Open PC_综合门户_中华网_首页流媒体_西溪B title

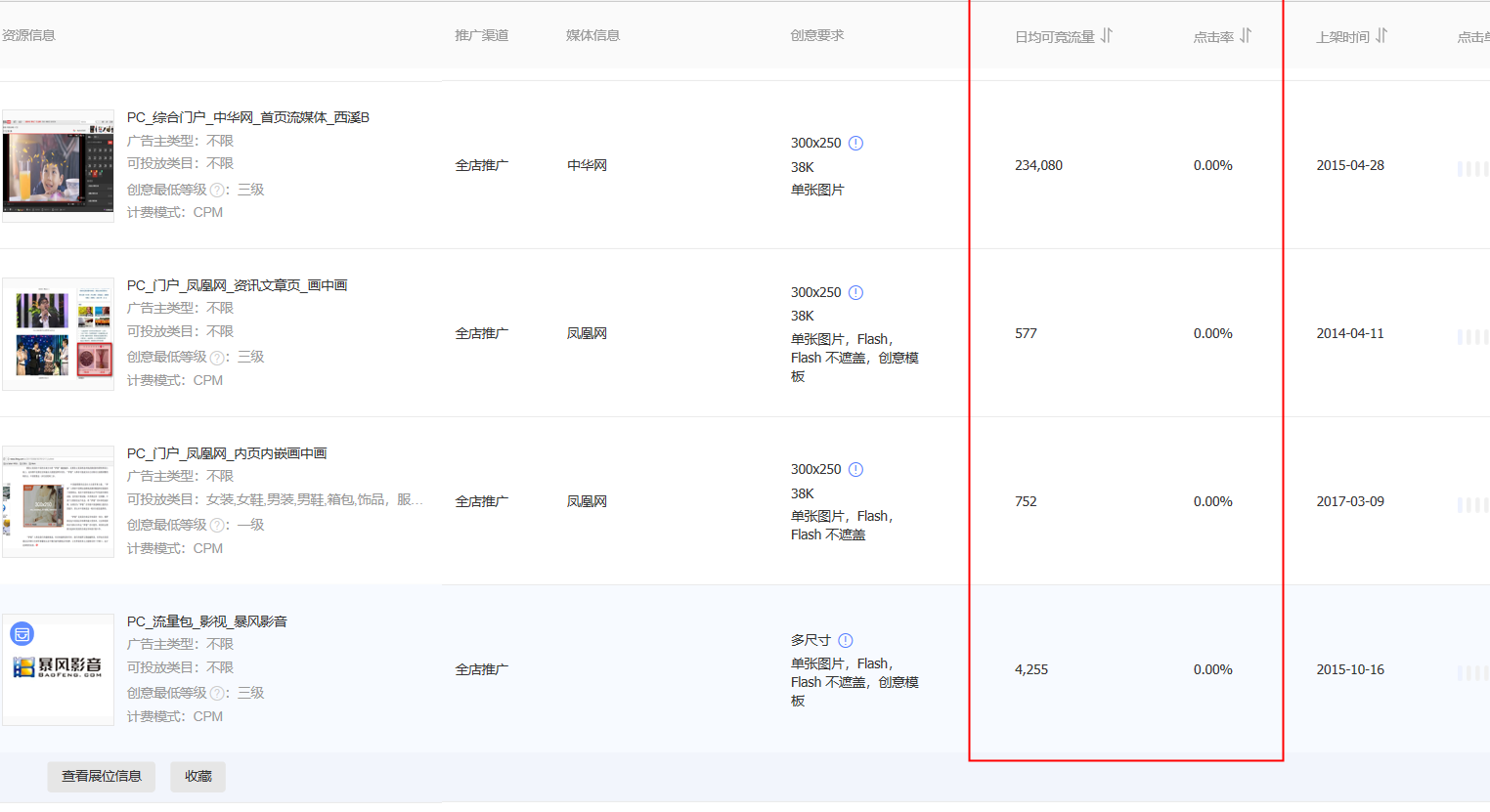click(248, 117)
